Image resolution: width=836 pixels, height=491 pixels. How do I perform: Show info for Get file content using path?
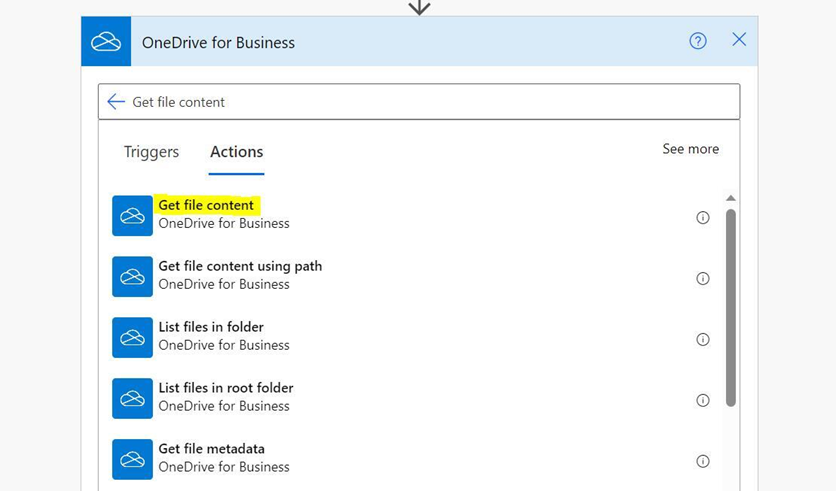point(703,278)
